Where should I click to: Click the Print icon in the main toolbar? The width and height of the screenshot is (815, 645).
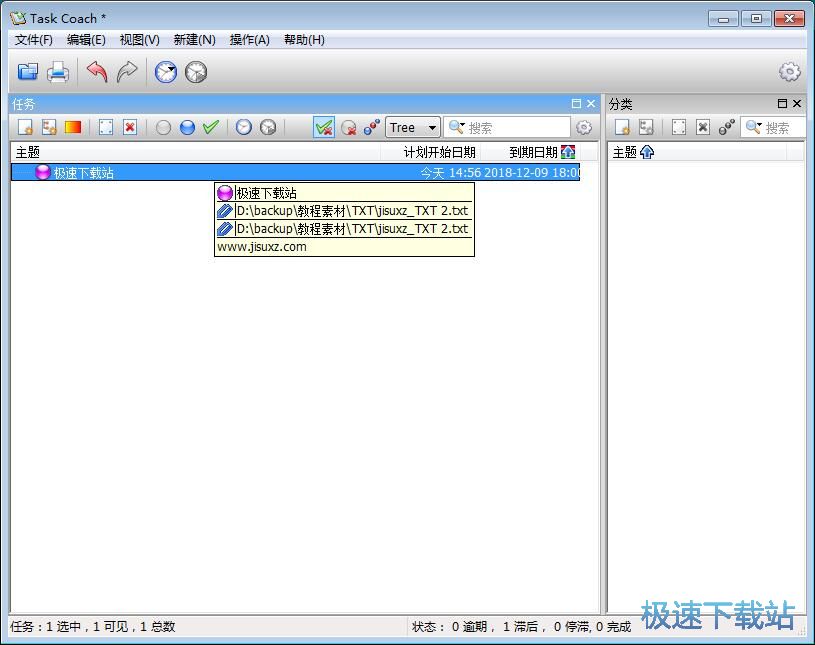click(x=58, y=72)
